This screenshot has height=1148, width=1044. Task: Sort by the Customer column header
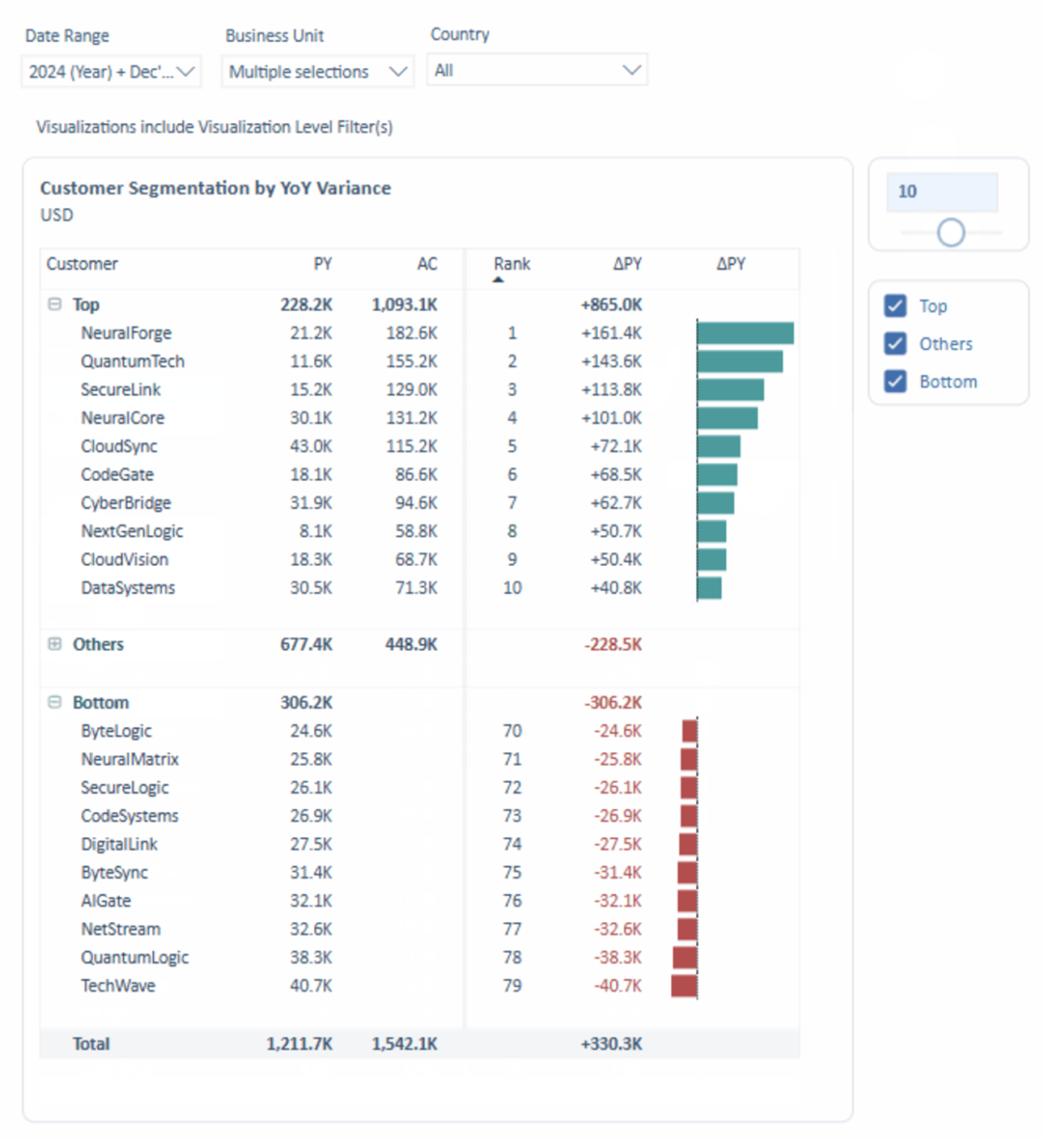(x=82, y=264)
